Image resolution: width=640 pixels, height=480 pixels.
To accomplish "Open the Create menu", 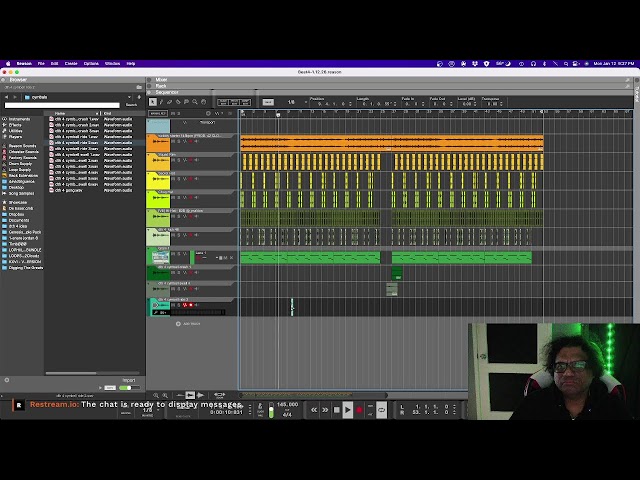I will point(71,64).
